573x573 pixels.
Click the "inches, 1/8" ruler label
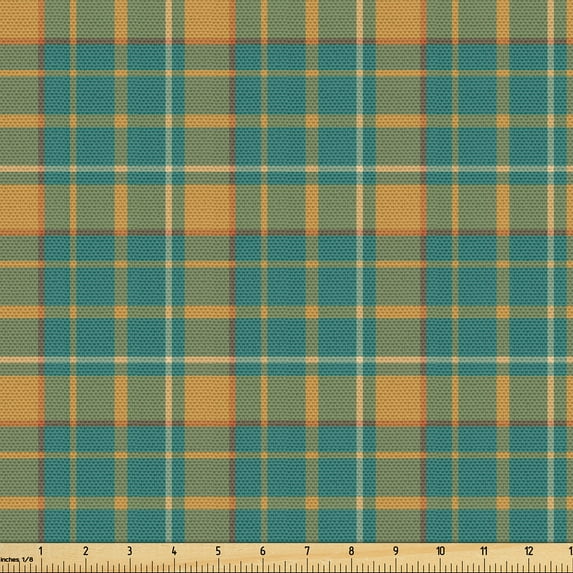[x=16, y=559]
